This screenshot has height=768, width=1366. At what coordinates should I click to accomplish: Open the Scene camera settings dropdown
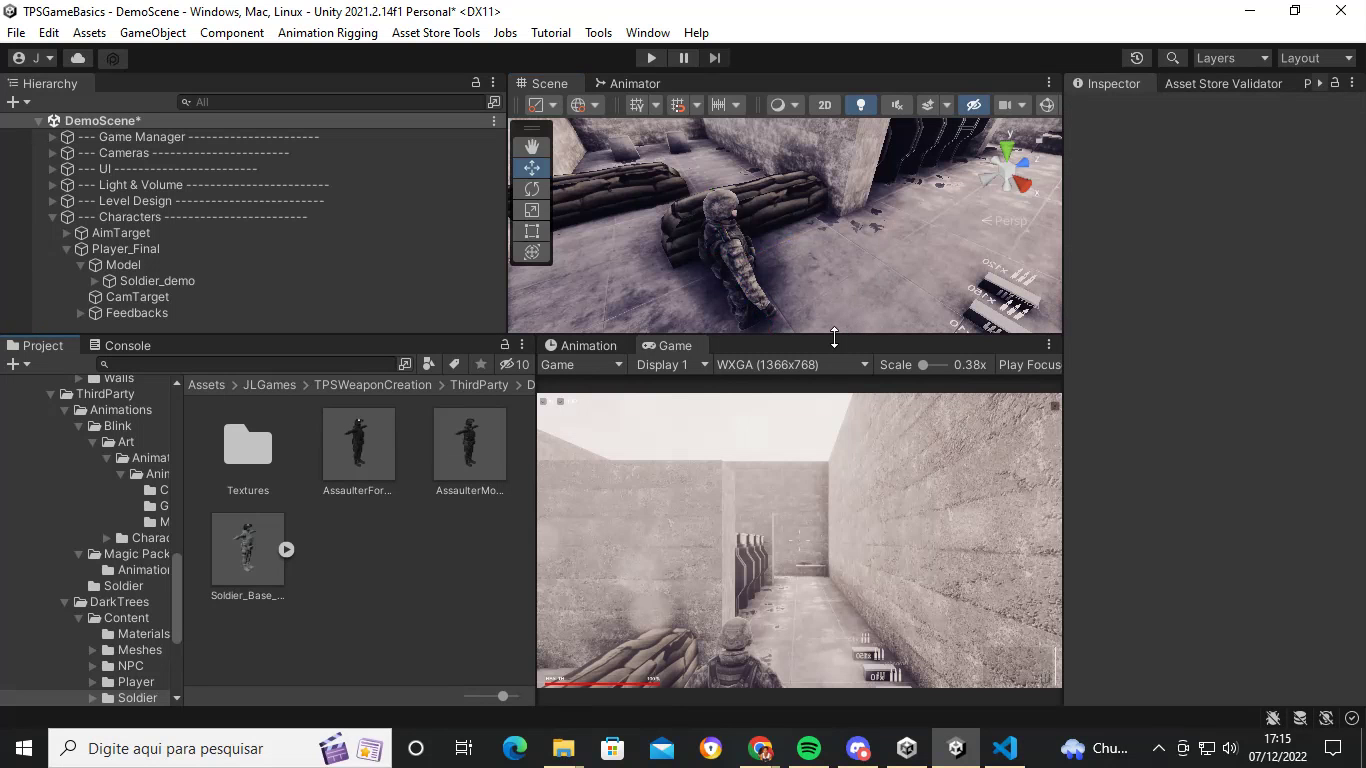(1012, 105)
